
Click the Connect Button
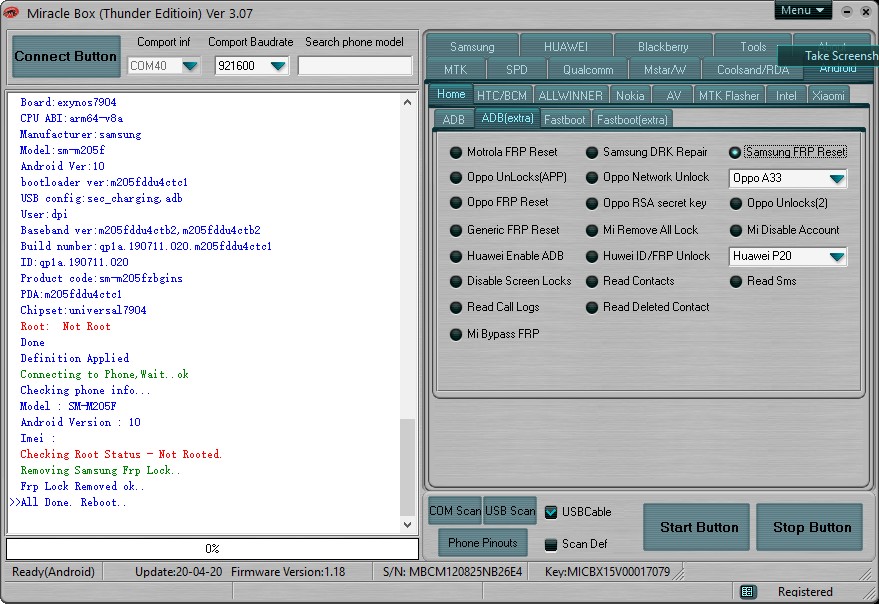[66, 56]
